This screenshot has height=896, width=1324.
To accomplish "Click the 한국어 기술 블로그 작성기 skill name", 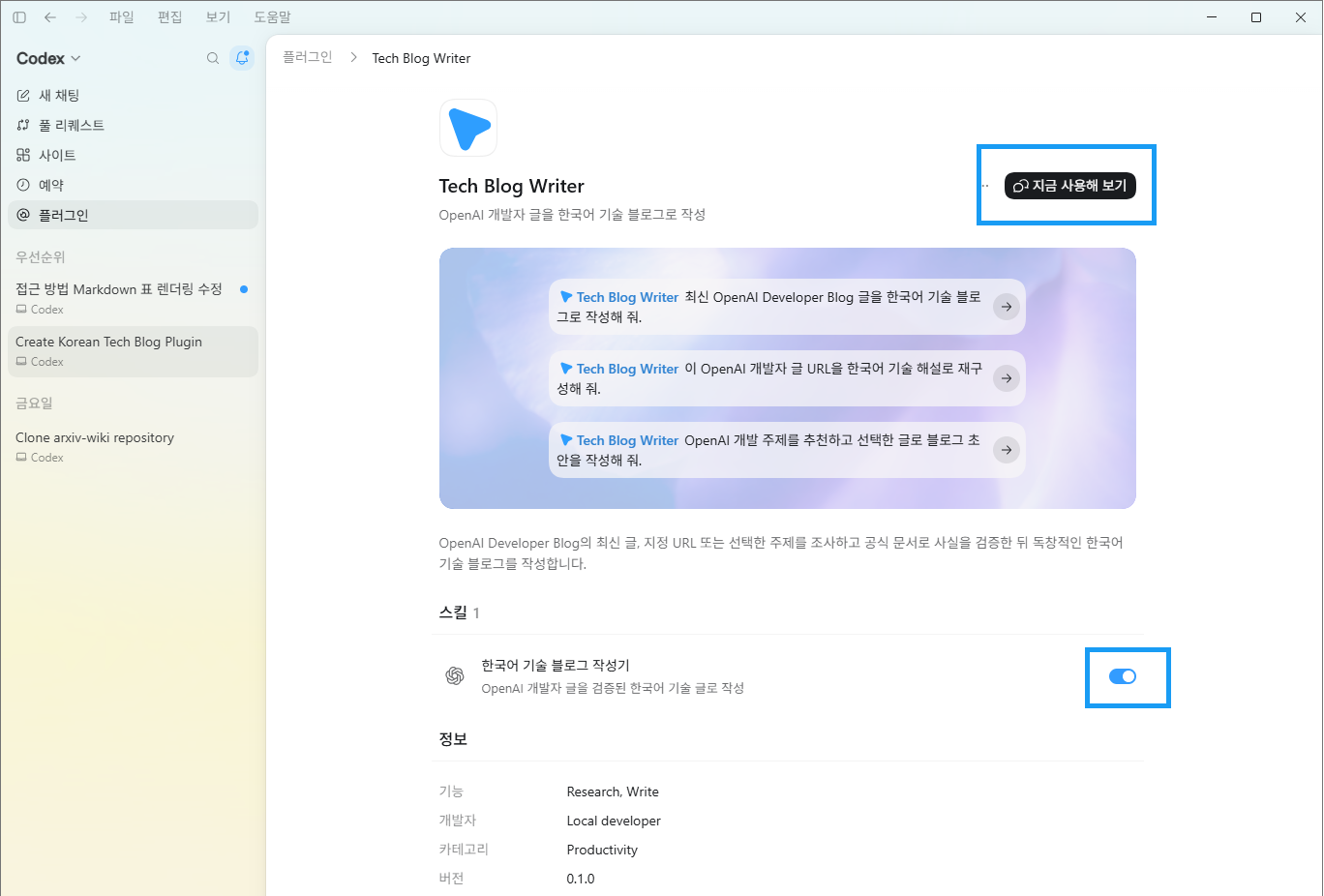I will point(556,666).
